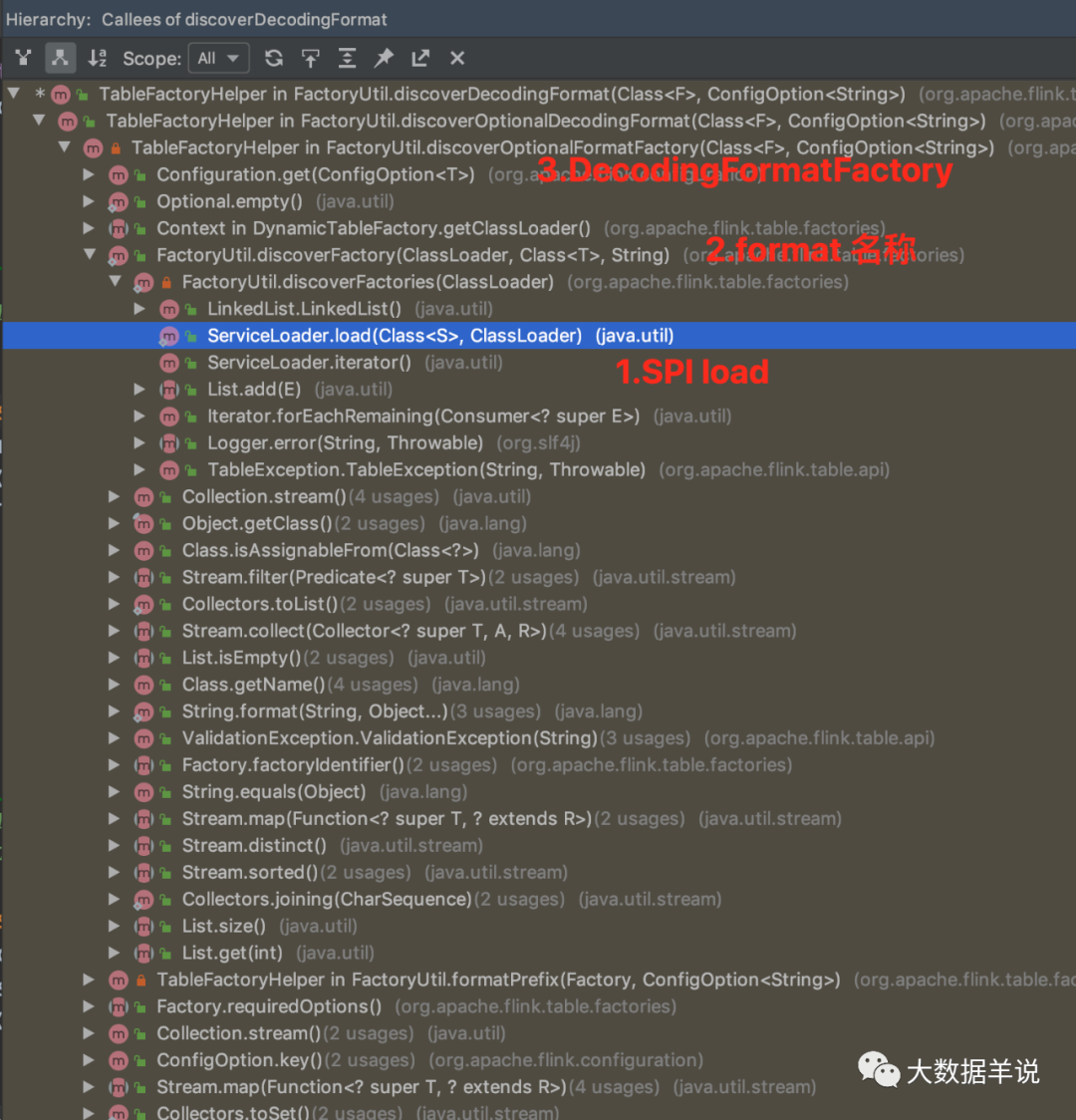This screenshot has width=1076, height=1120.
Task: Click method icon of discoverFactories row
Action: [x=142, y=282]
